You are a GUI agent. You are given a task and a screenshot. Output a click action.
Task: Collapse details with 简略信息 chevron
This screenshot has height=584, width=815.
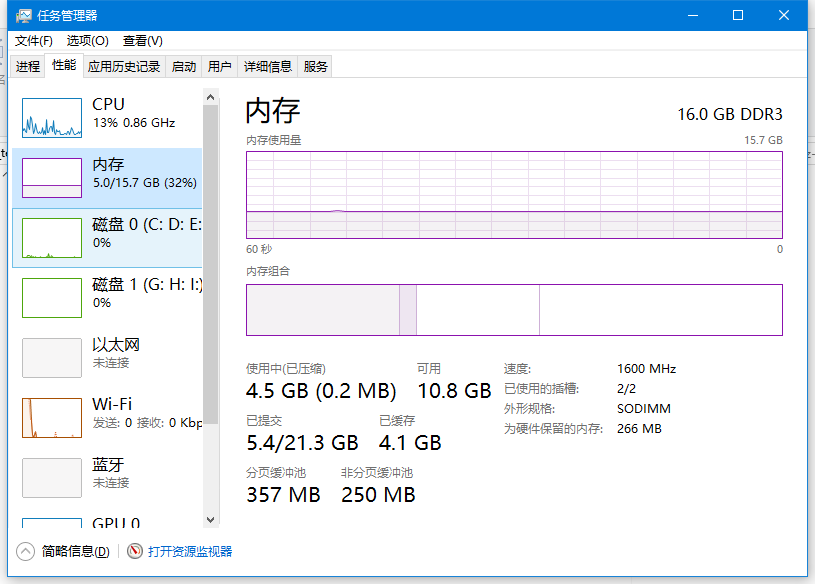(x=26, y=551)
